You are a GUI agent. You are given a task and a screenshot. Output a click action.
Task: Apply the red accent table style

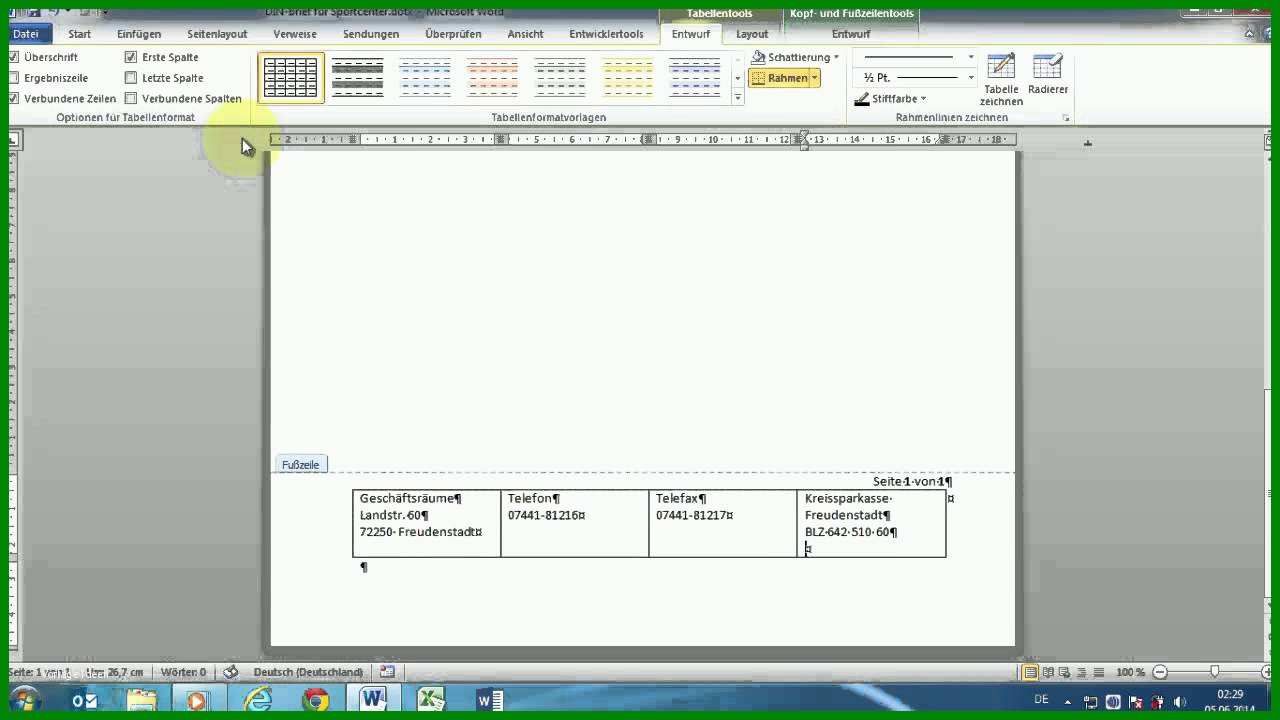pyautogui.click(x=492, y=77)
